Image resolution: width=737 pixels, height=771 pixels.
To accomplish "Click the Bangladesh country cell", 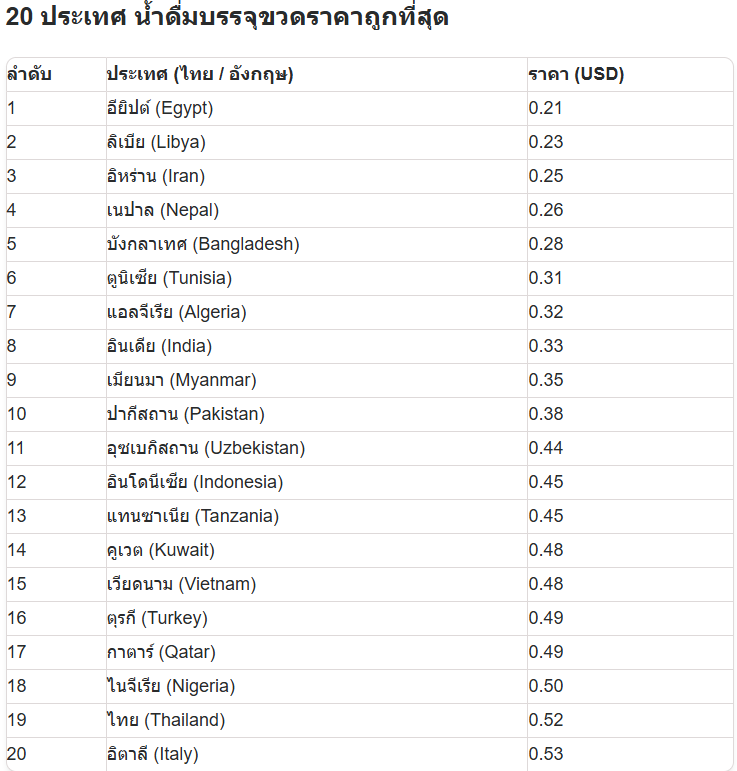I will click(317, 244).
